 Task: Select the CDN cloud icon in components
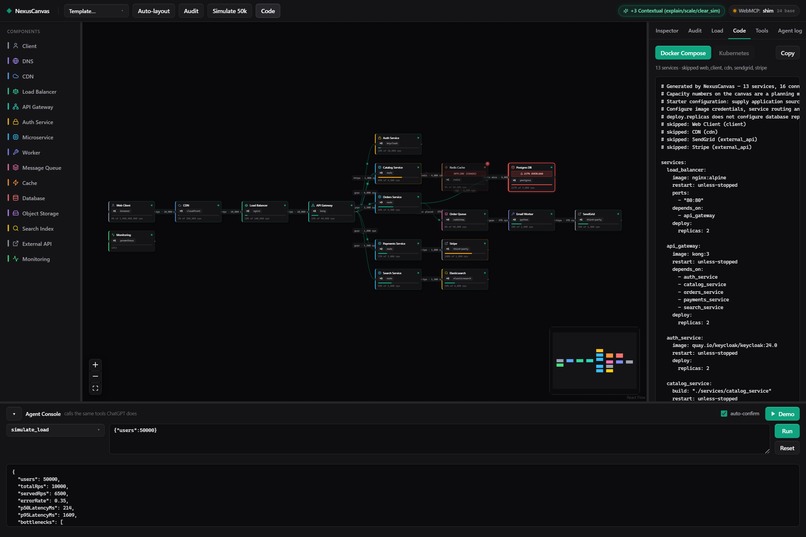point(15,76)
